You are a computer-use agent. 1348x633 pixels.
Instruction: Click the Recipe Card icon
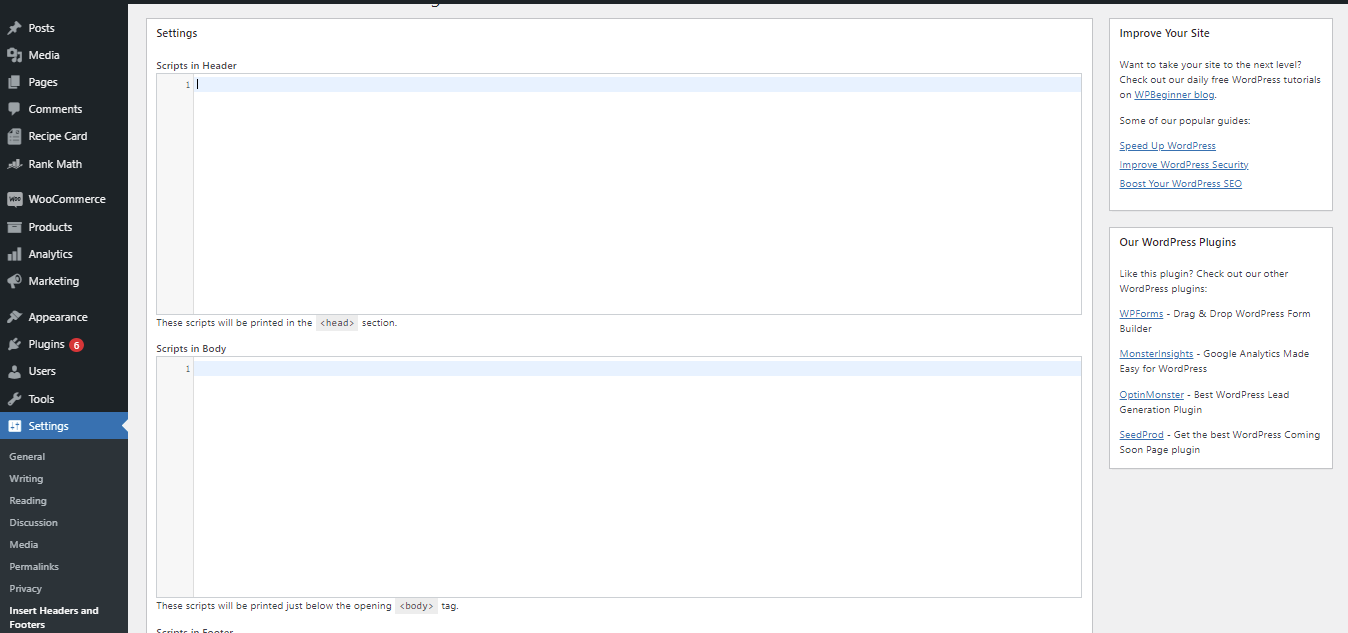click(14, 136)
